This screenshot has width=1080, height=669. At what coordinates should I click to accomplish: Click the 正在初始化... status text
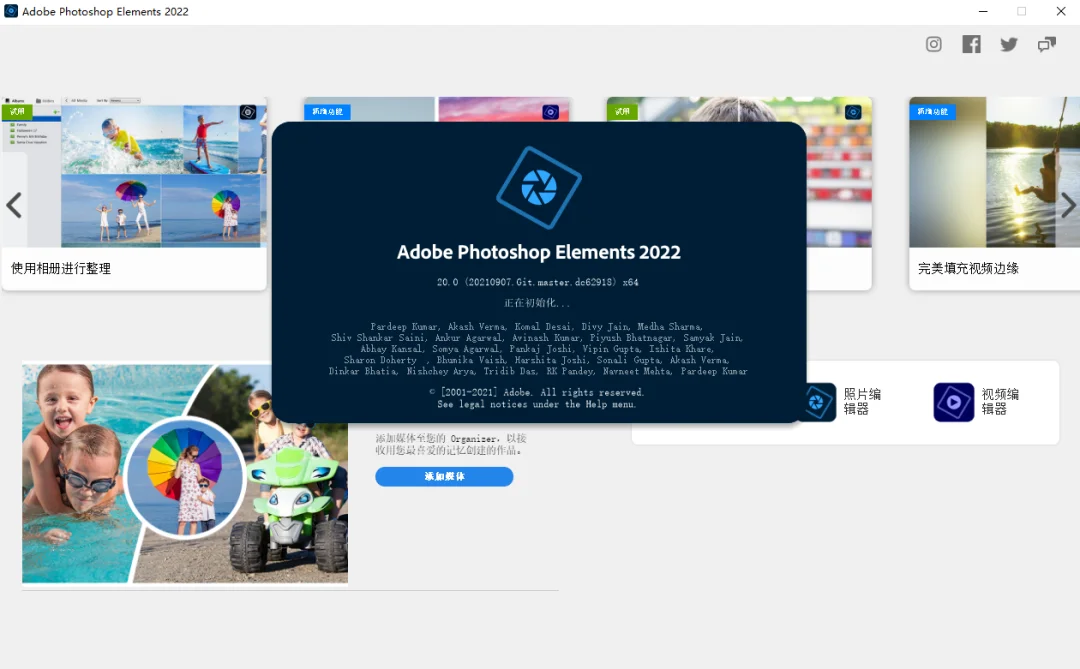537,303
